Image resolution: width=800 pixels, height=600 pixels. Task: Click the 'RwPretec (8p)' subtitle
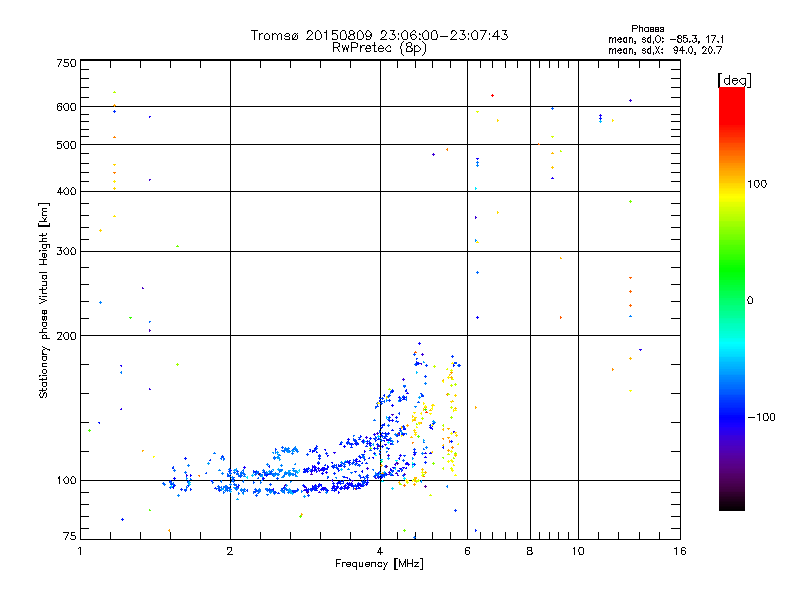click(379, 48)
